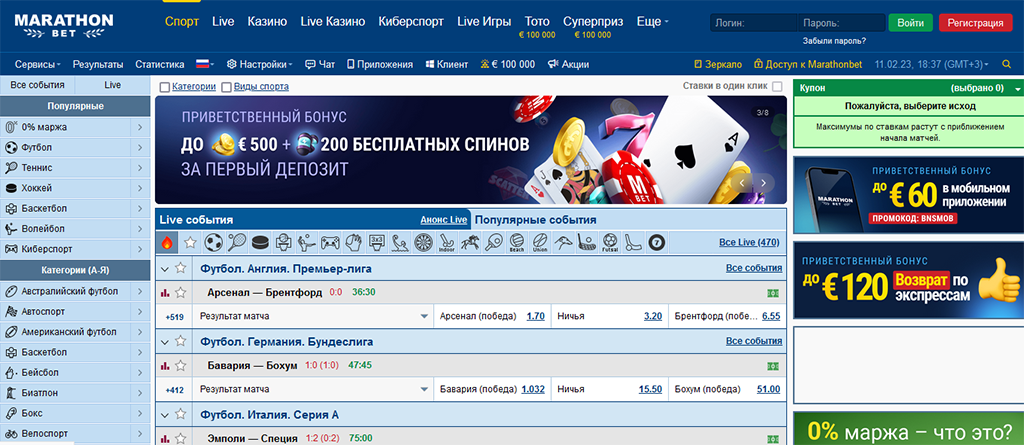Open statistics chart icon for Бавария — Бохум
Viewport: 1024px width, 445px height.
[x=165, y=365]
